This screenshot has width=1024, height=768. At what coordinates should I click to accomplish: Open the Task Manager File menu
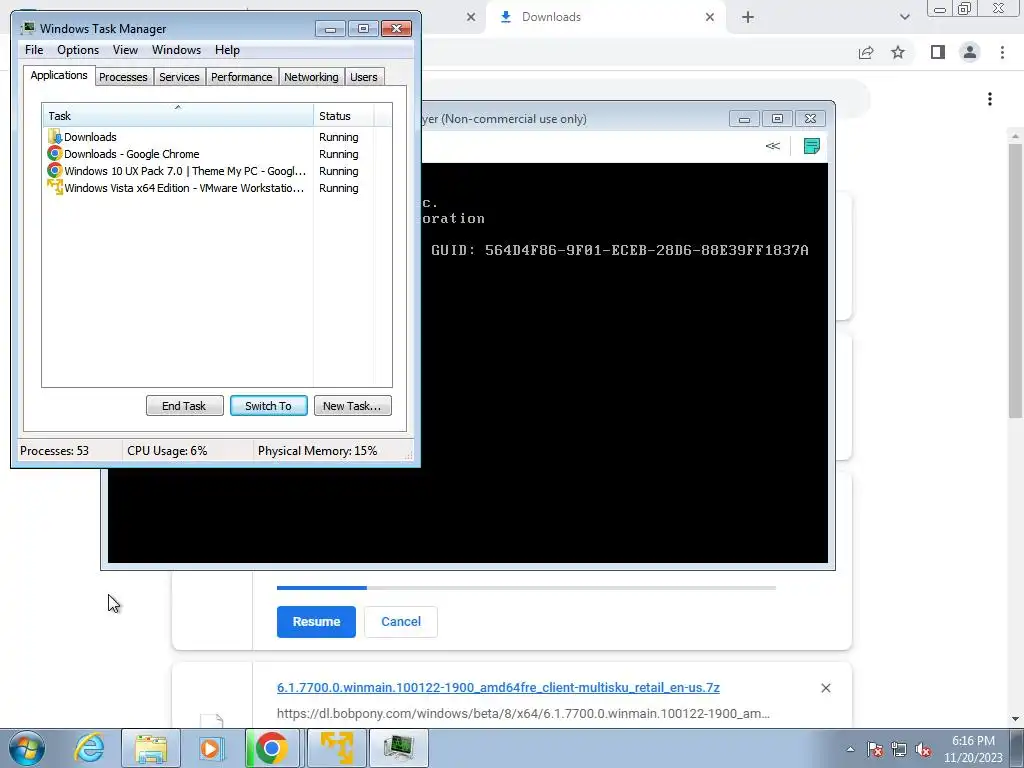[x=34, y=50]
